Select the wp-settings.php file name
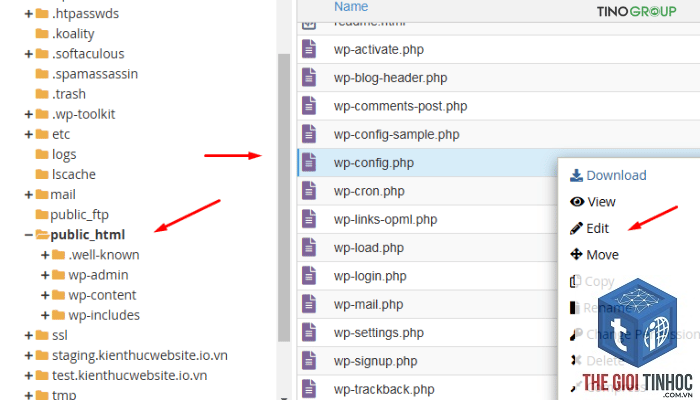 pos(379,333)
